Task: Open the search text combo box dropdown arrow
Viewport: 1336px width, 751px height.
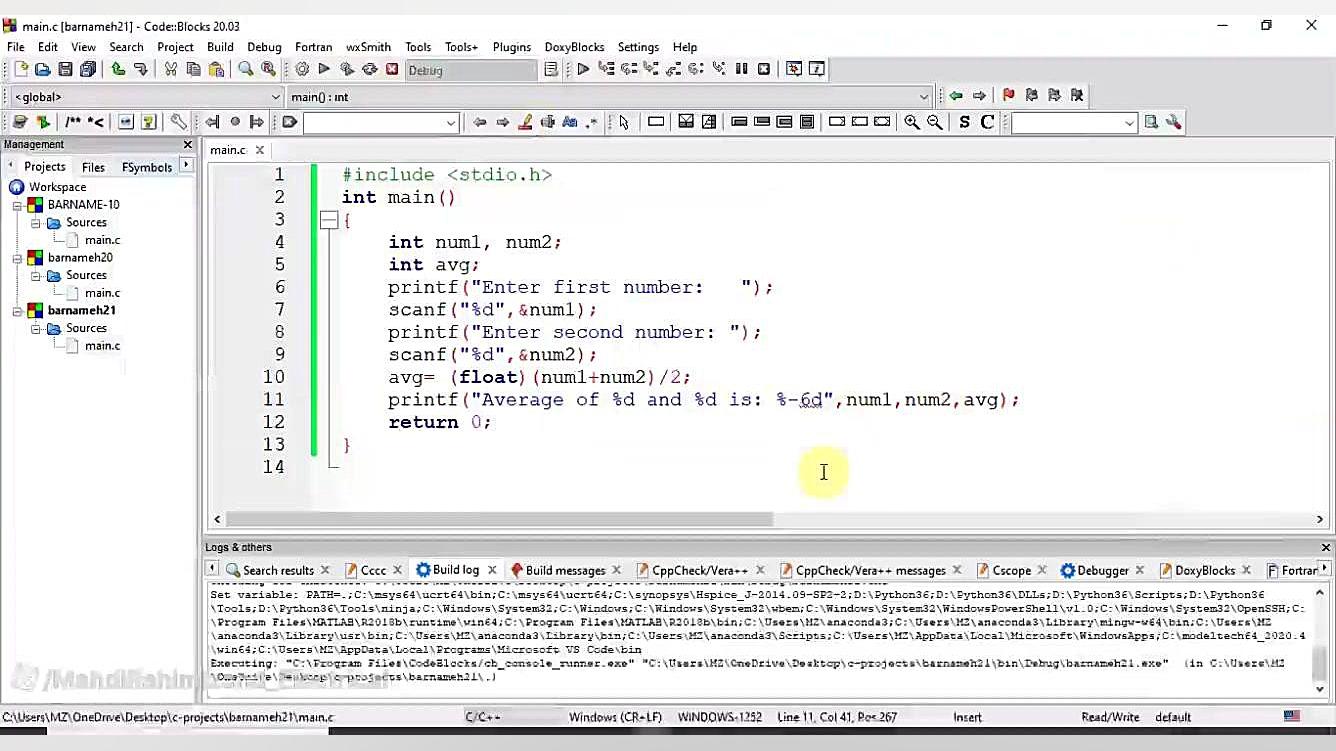Action: click(451, 123)
